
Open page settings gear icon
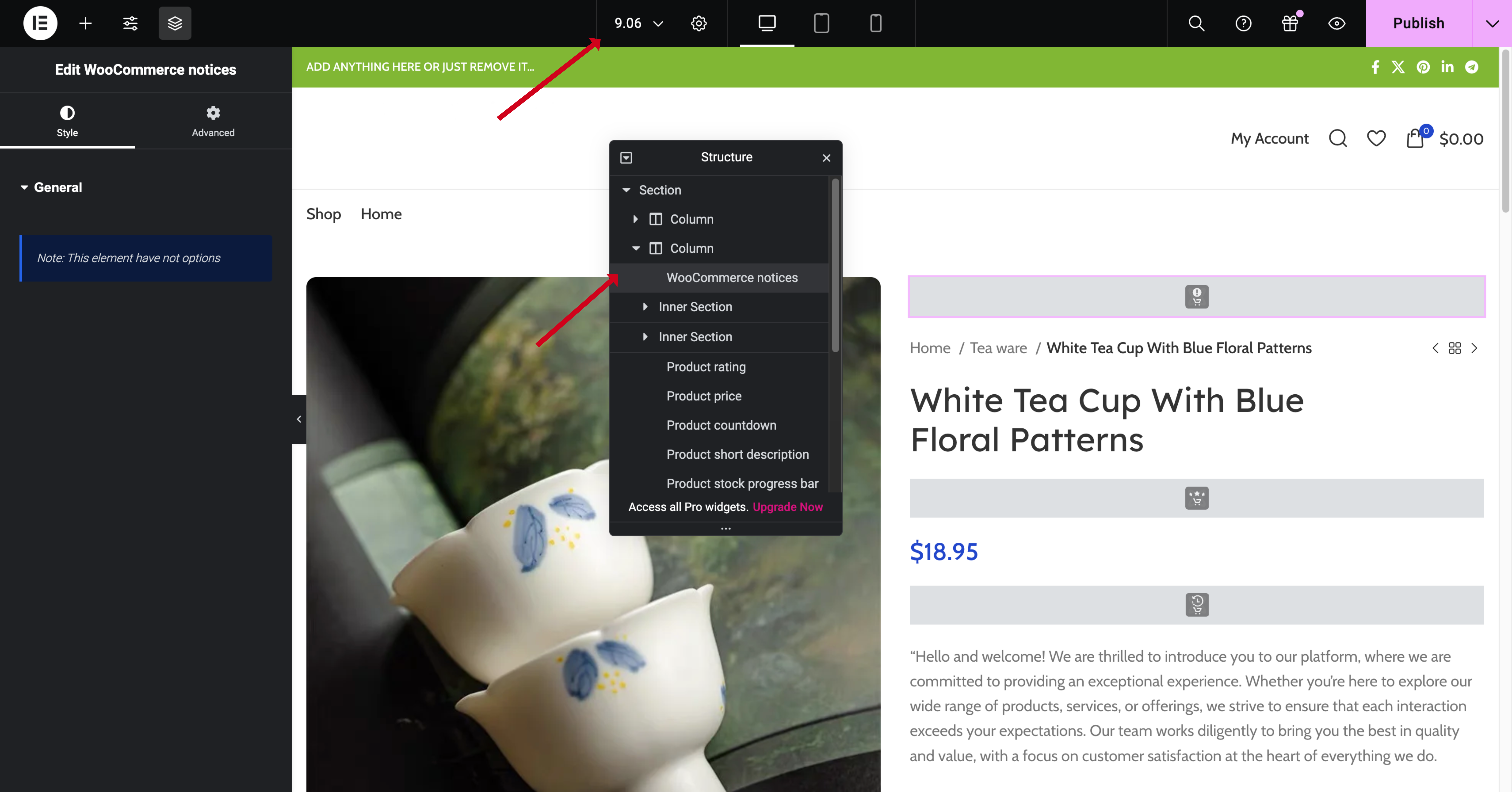tap(699, 24)
